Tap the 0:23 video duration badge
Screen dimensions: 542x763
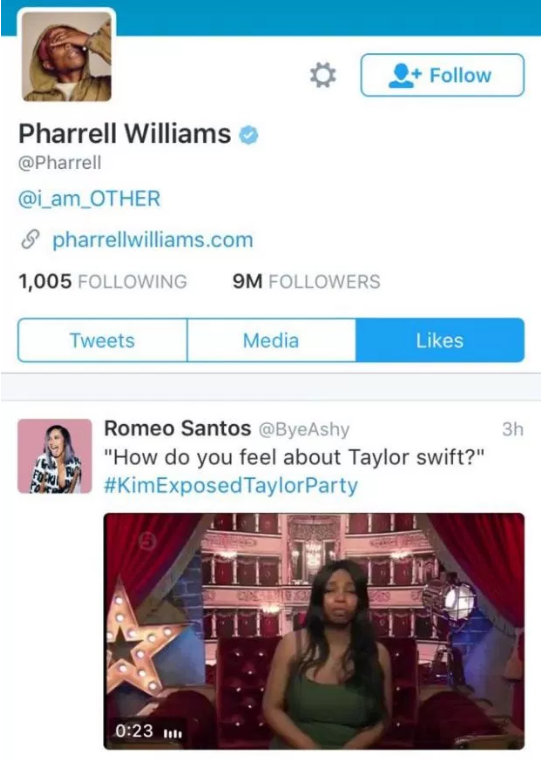[x=147, y=730]
